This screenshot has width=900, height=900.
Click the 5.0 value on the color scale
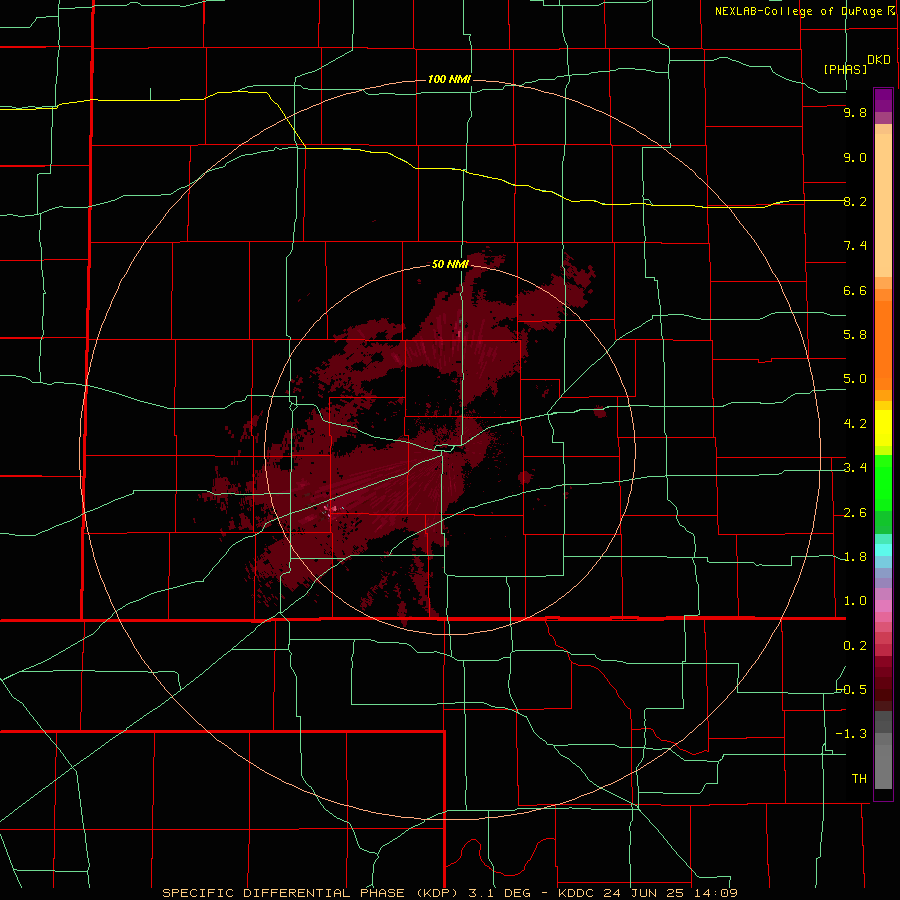click(855, 379)
